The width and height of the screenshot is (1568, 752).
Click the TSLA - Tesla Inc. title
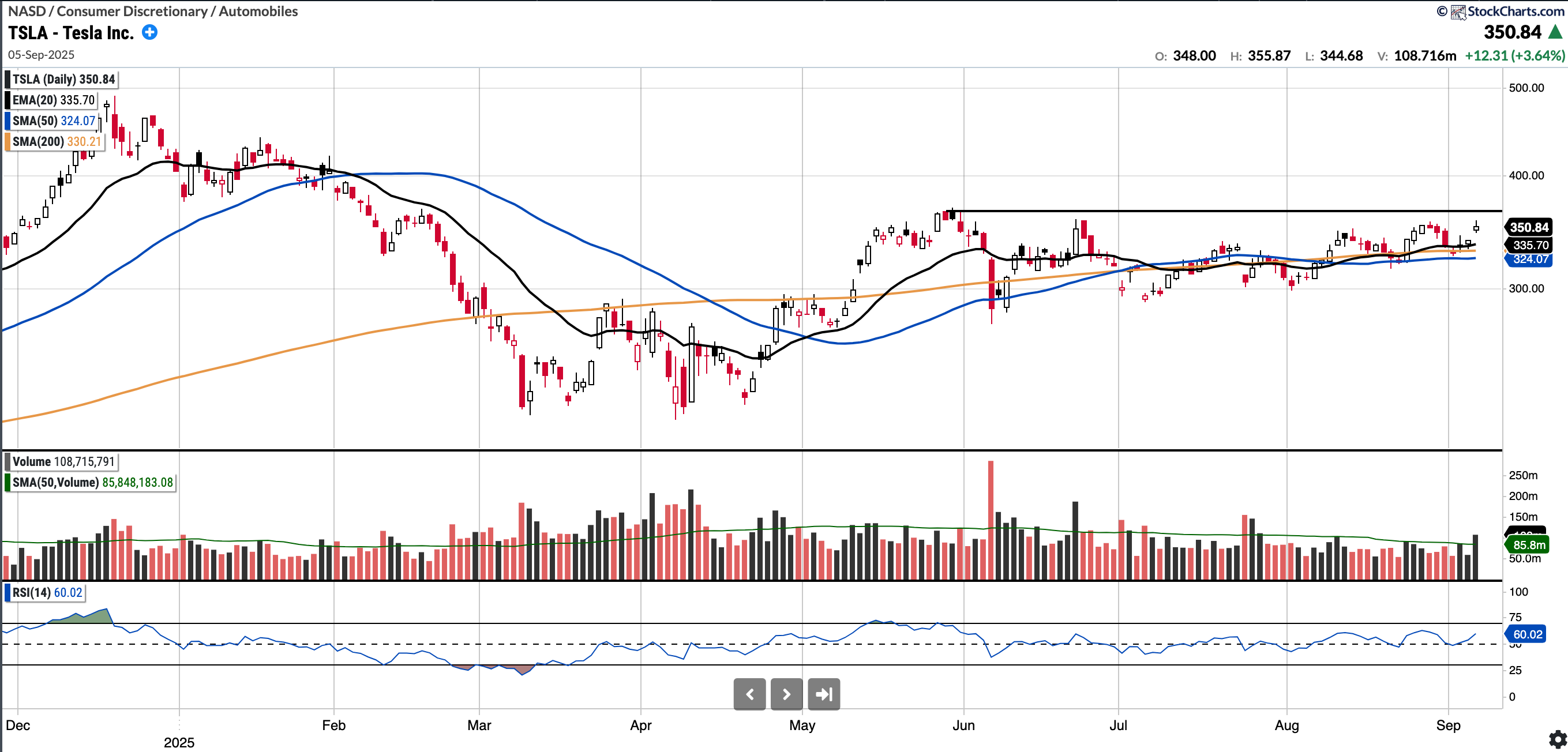click(70, 33)
